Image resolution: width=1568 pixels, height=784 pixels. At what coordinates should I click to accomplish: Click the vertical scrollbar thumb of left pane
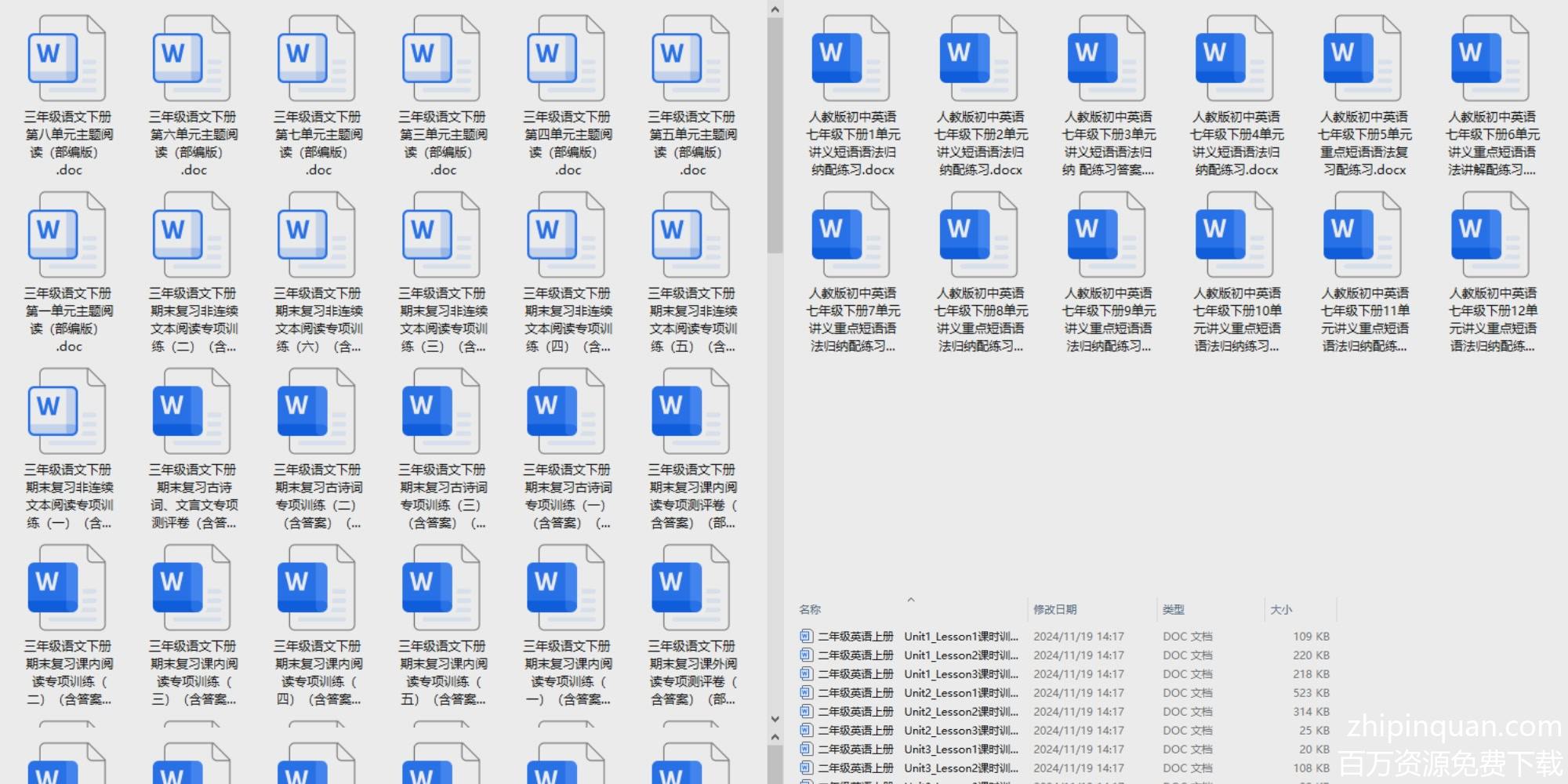(x=775, y=133)
